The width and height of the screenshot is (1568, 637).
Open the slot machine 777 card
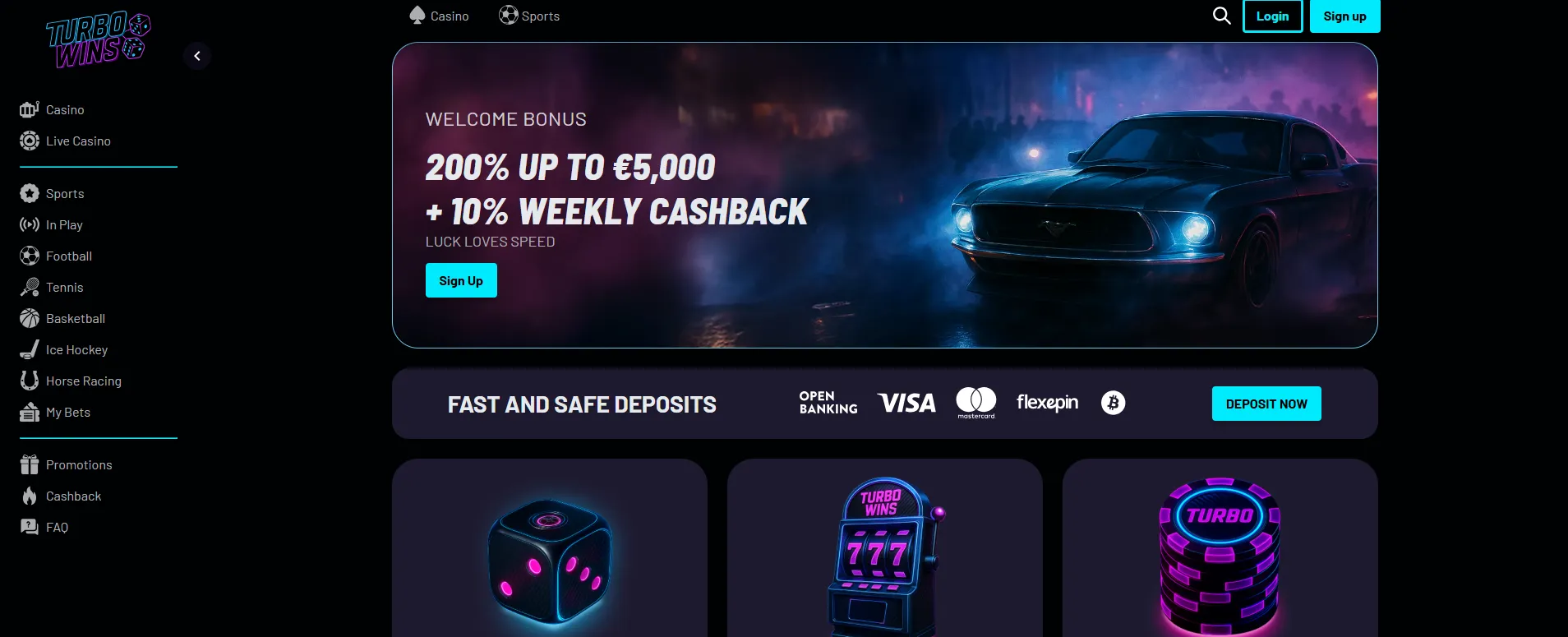coord(884,547)
